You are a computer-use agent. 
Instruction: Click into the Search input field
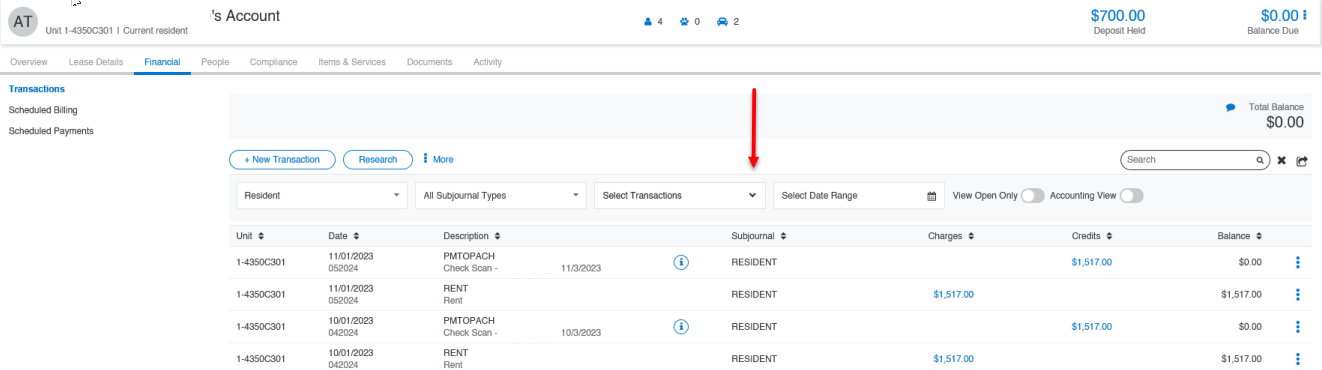pos(1188,159)
